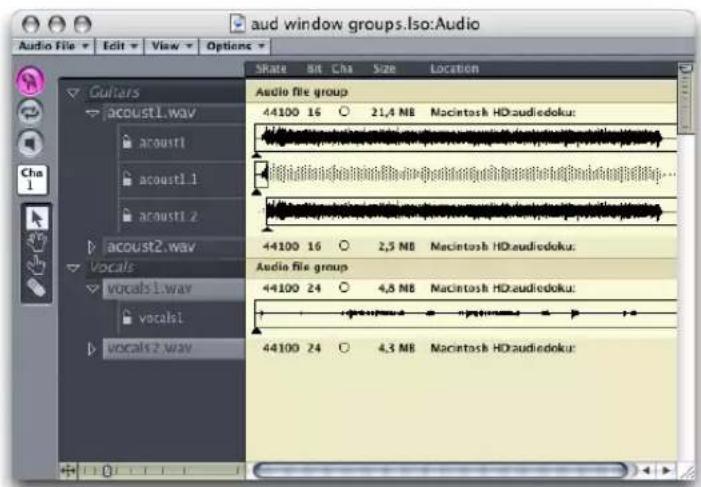Select the Vocals group name
This screenshot has width=701, height=487.
click(112, 267)
